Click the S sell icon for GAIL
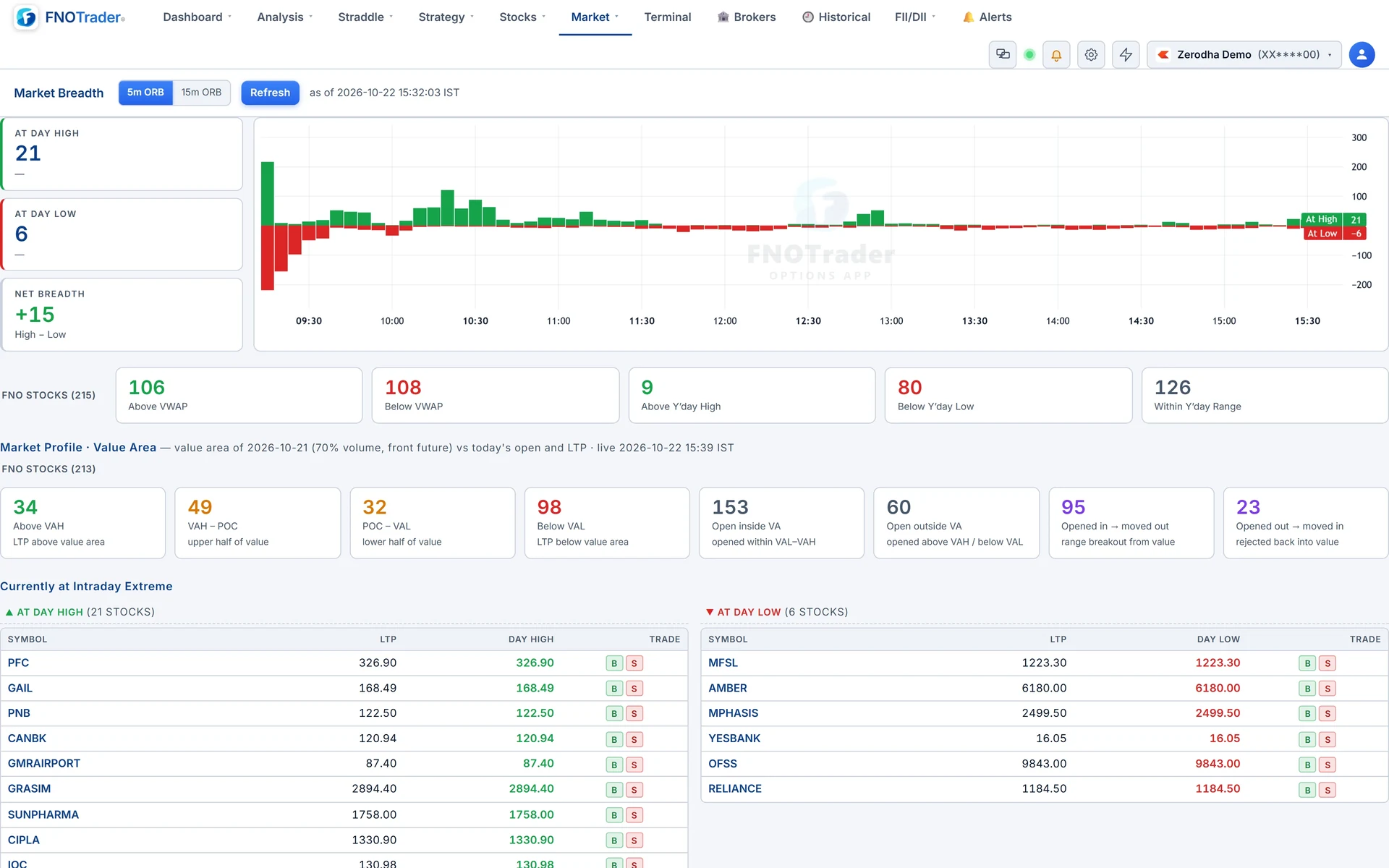The width and height of the screenshot is (1389, 868). point(634,689)
